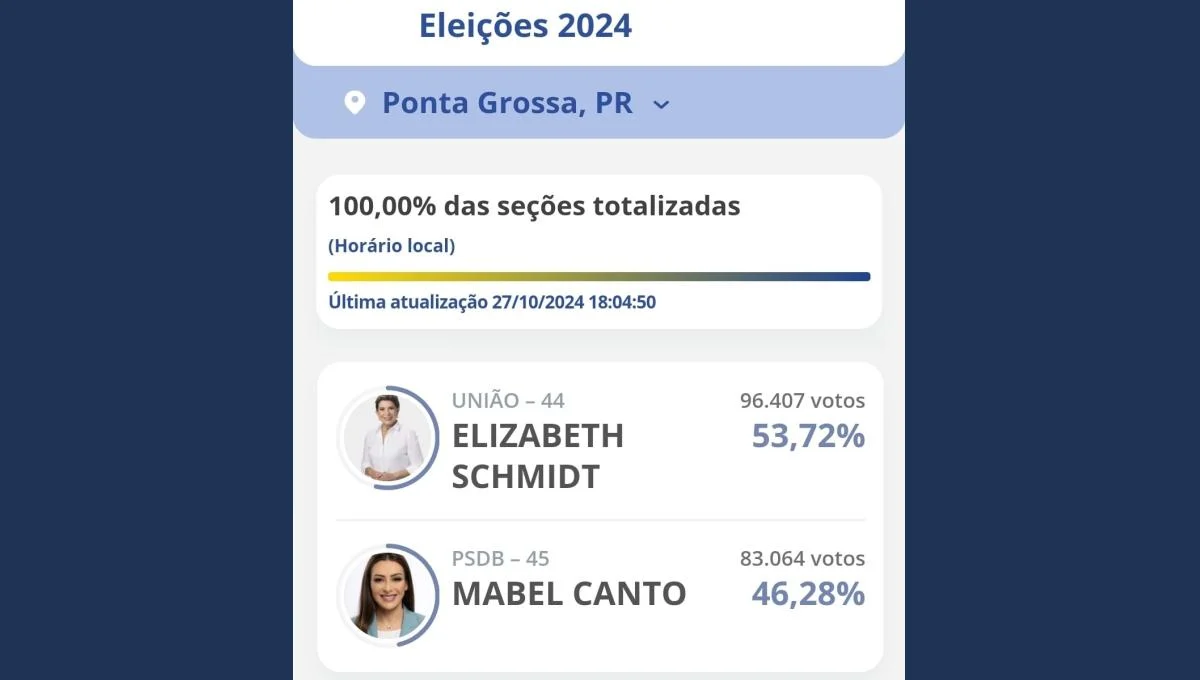Click the ELIZABETH SCHMIDT candidate name
The width and height of the screenshot is (1200, 680).
click(537, 456)
